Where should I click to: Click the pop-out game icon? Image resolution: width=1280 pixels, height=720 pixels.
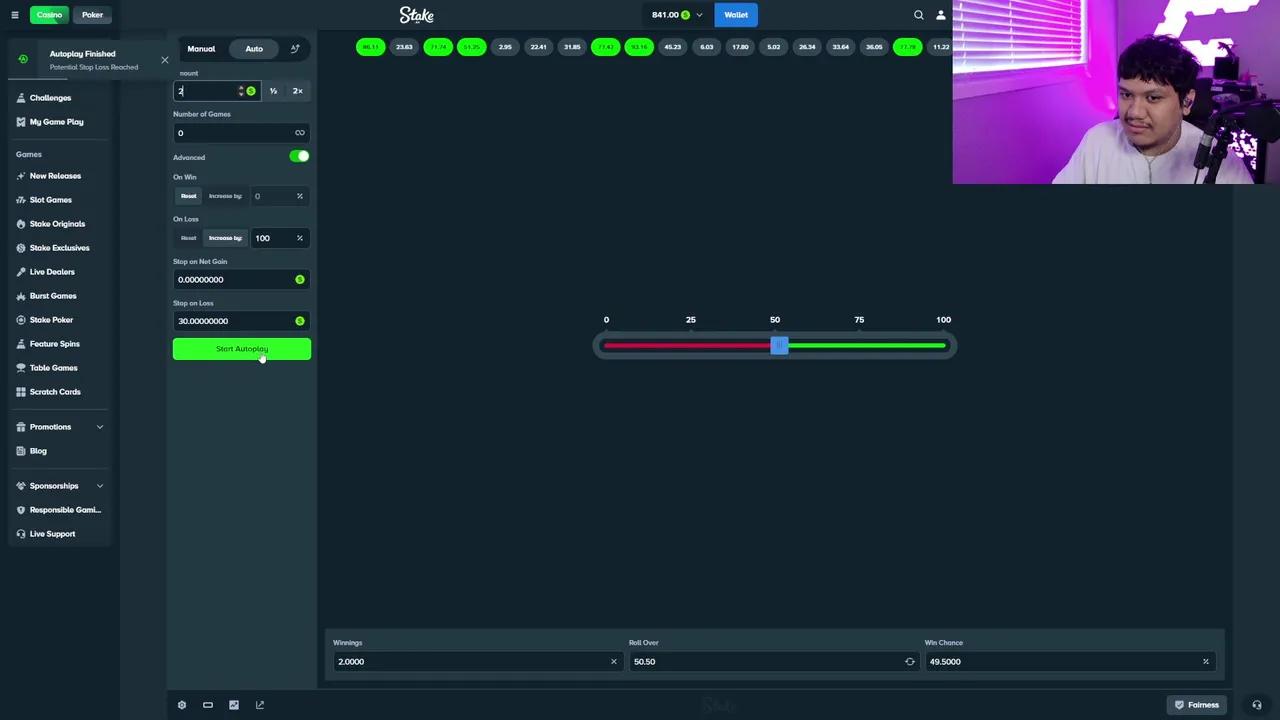tap(260, 705)
